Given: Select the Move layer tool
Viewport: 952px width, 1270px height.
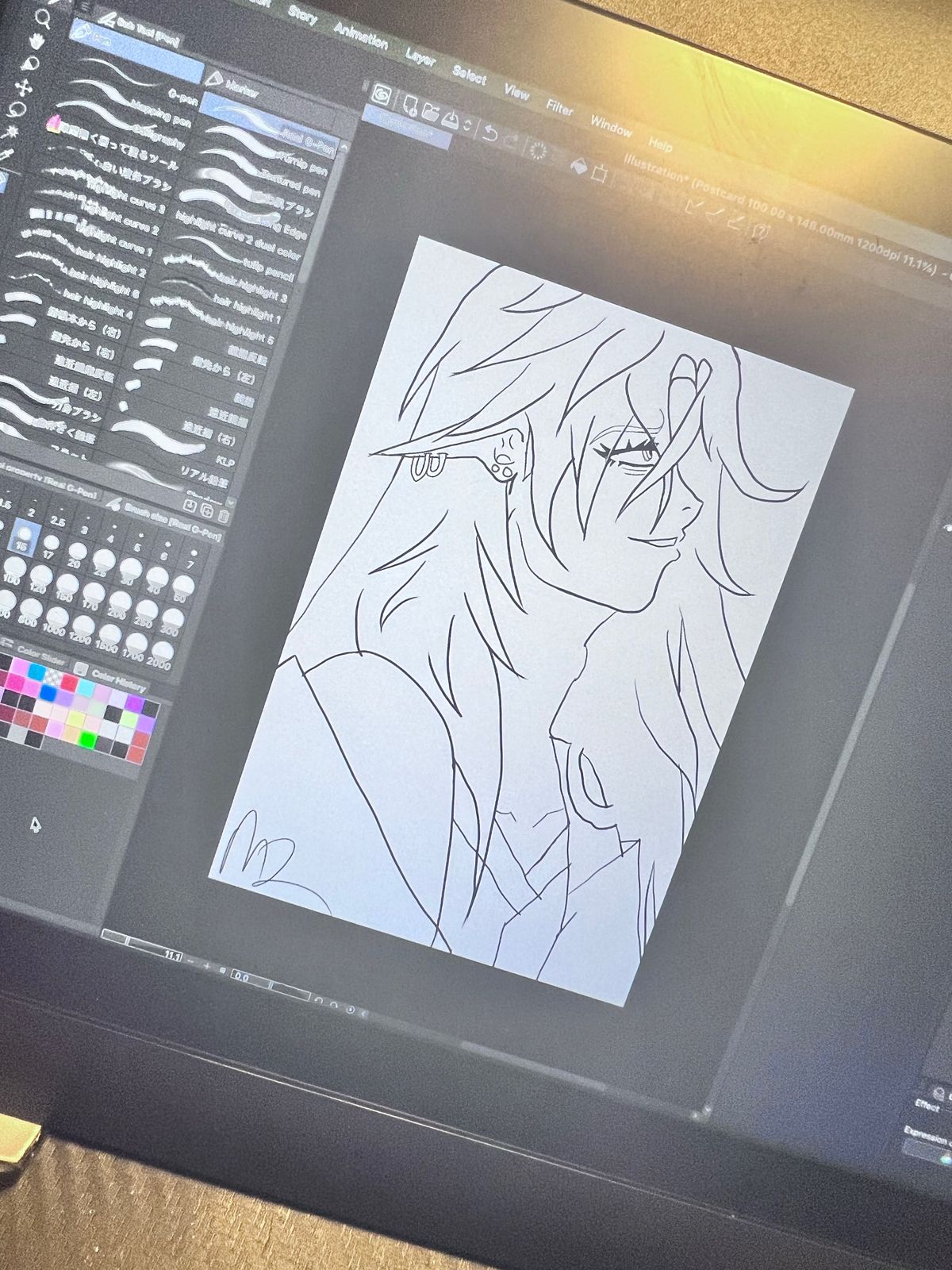Looking at the screenshot, I should 24,87.
